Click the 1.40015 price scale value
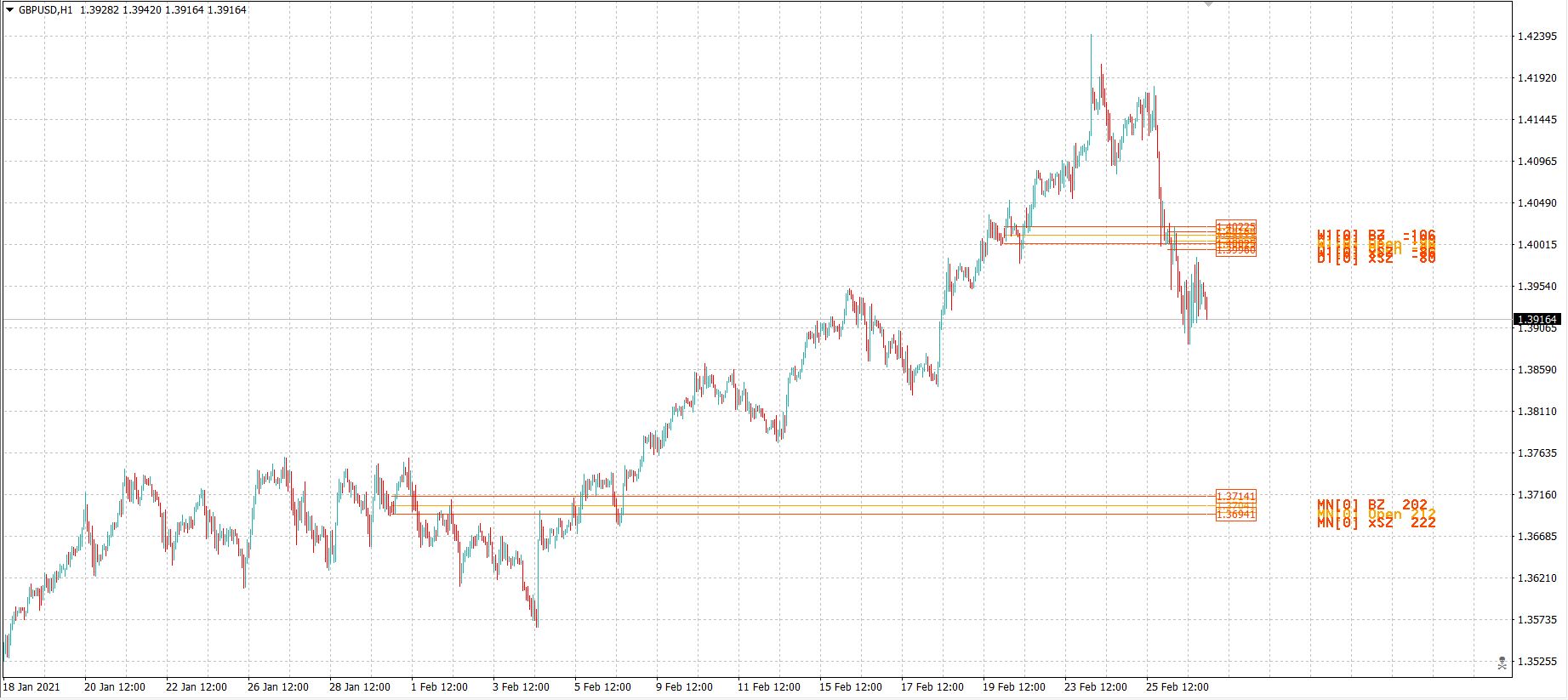The height and width of the screenshot is (700, 1568). [x=1537, y=245]
